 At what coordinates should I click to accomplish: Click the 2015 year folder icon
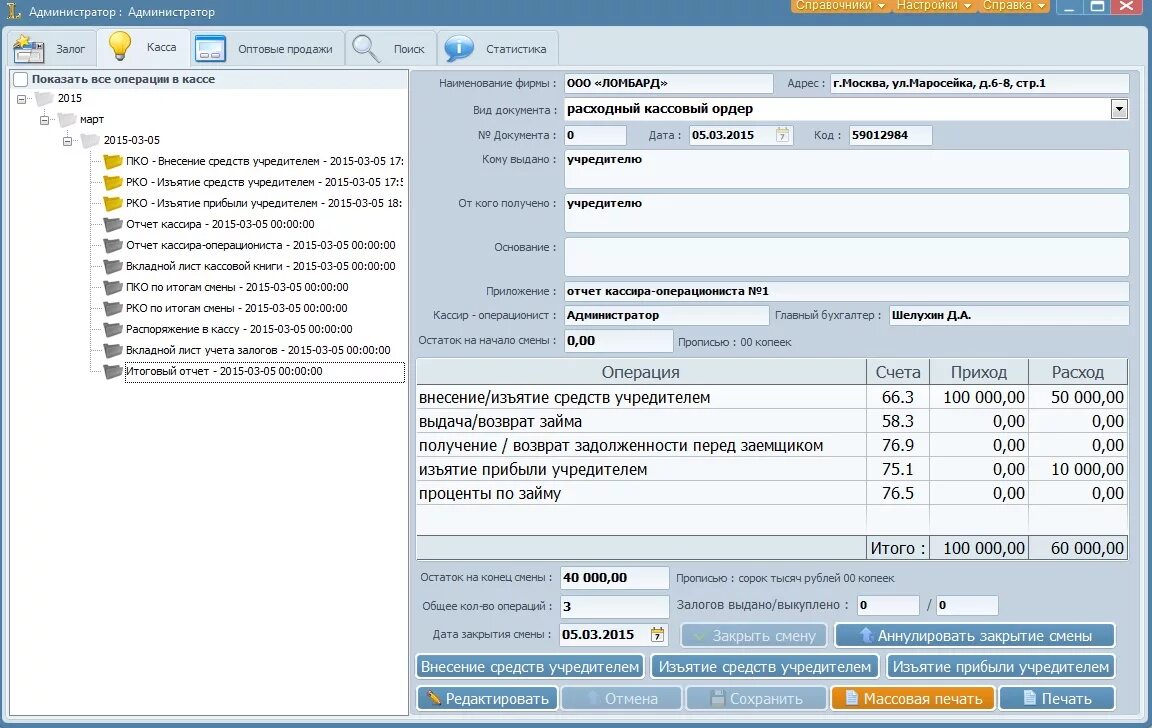tap(45, 98)
